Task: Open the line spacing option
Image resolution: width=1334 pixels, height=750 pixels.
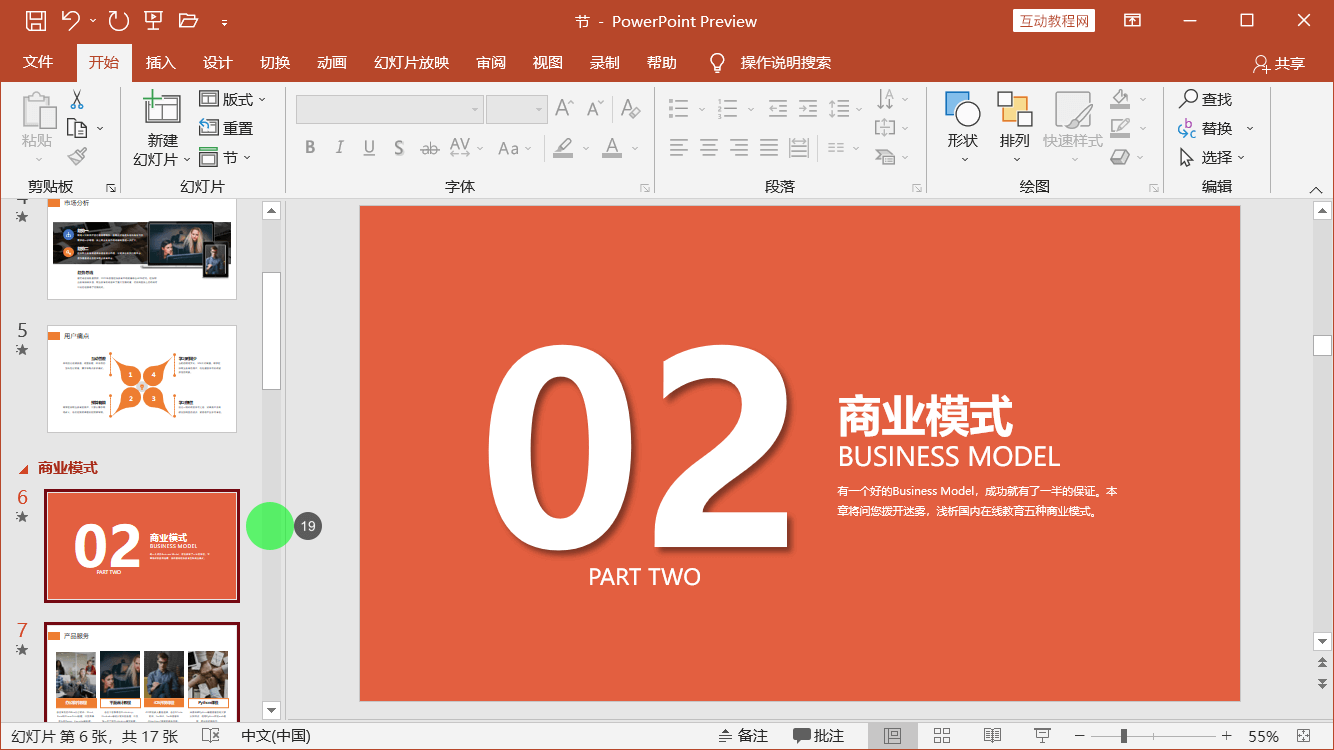Action: 846,108
